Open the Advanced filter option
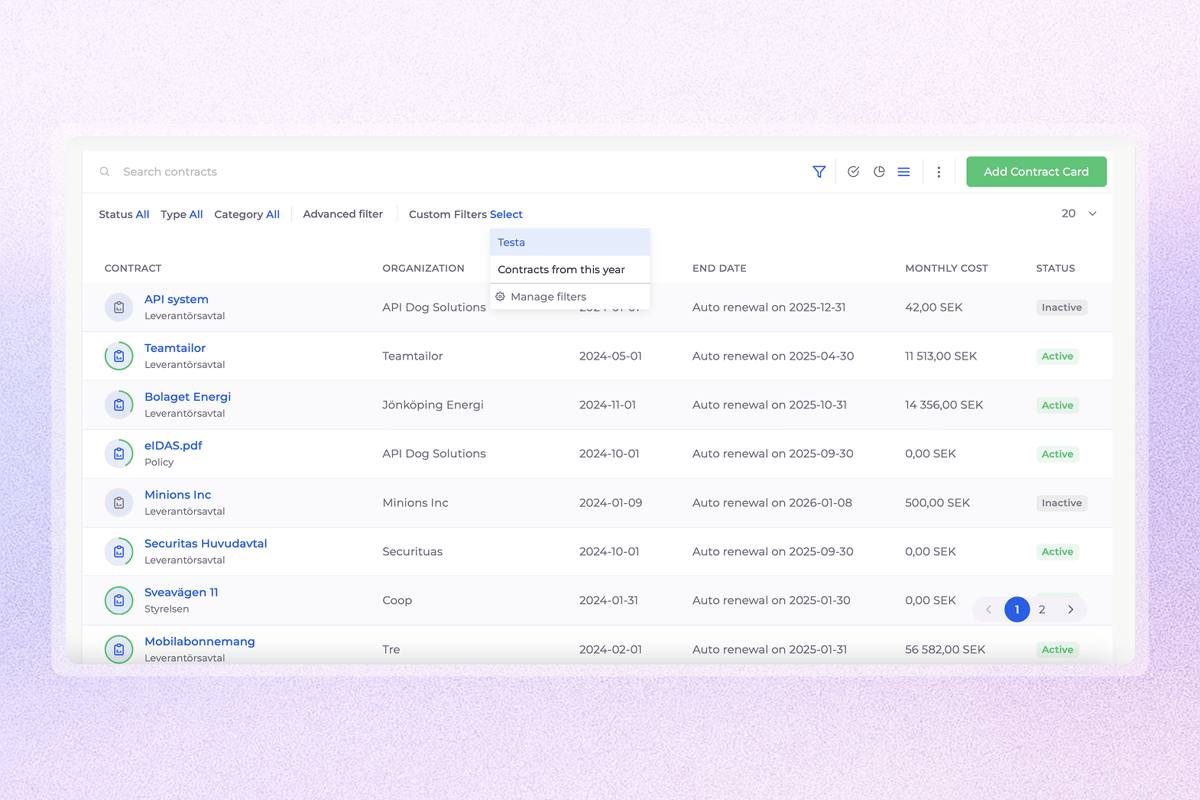Screen dimensions: 1200x800 (343, 214)
